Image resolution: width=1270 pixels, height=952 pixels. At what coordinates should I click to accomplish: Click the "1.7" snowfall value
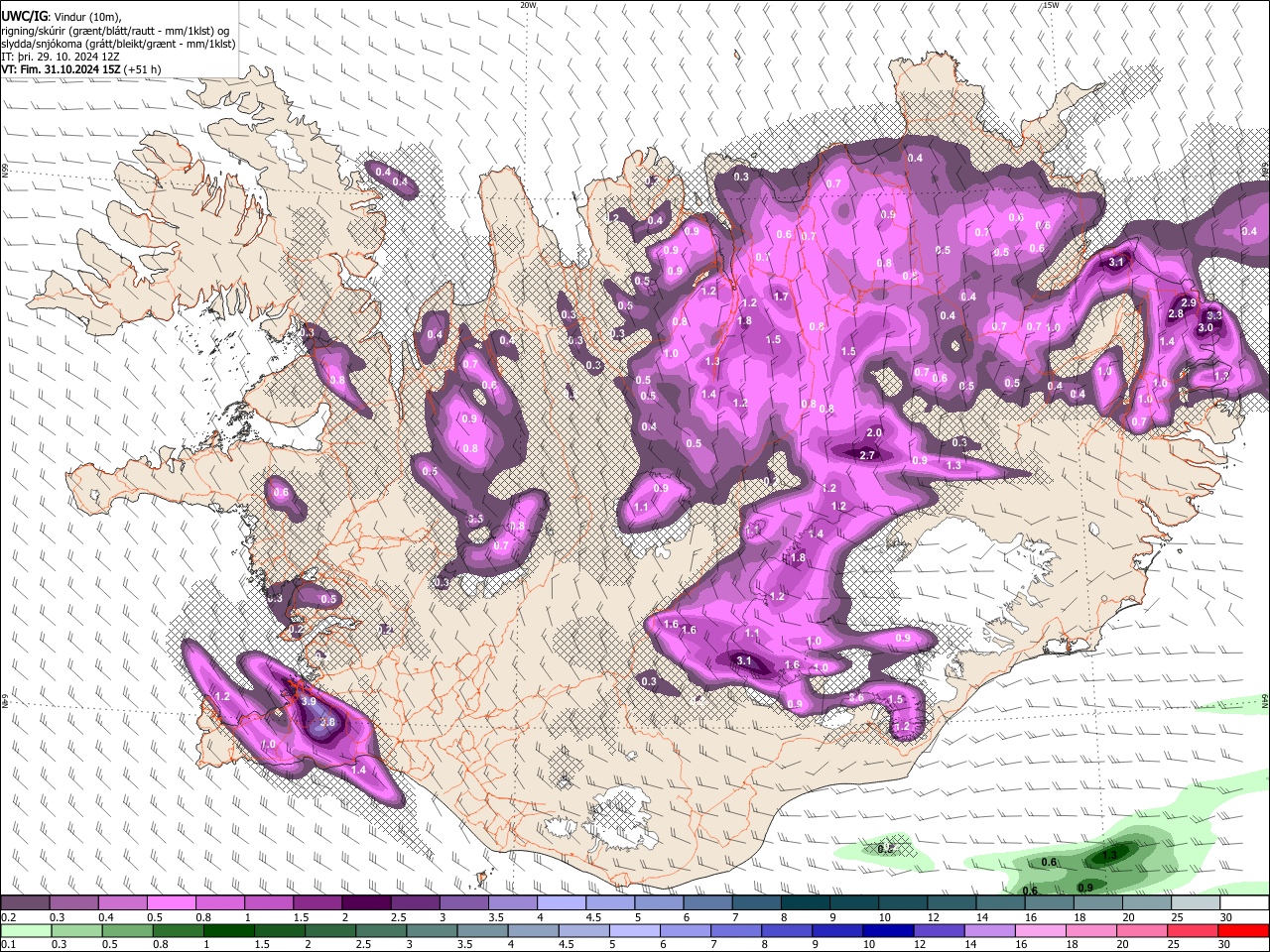781,297
